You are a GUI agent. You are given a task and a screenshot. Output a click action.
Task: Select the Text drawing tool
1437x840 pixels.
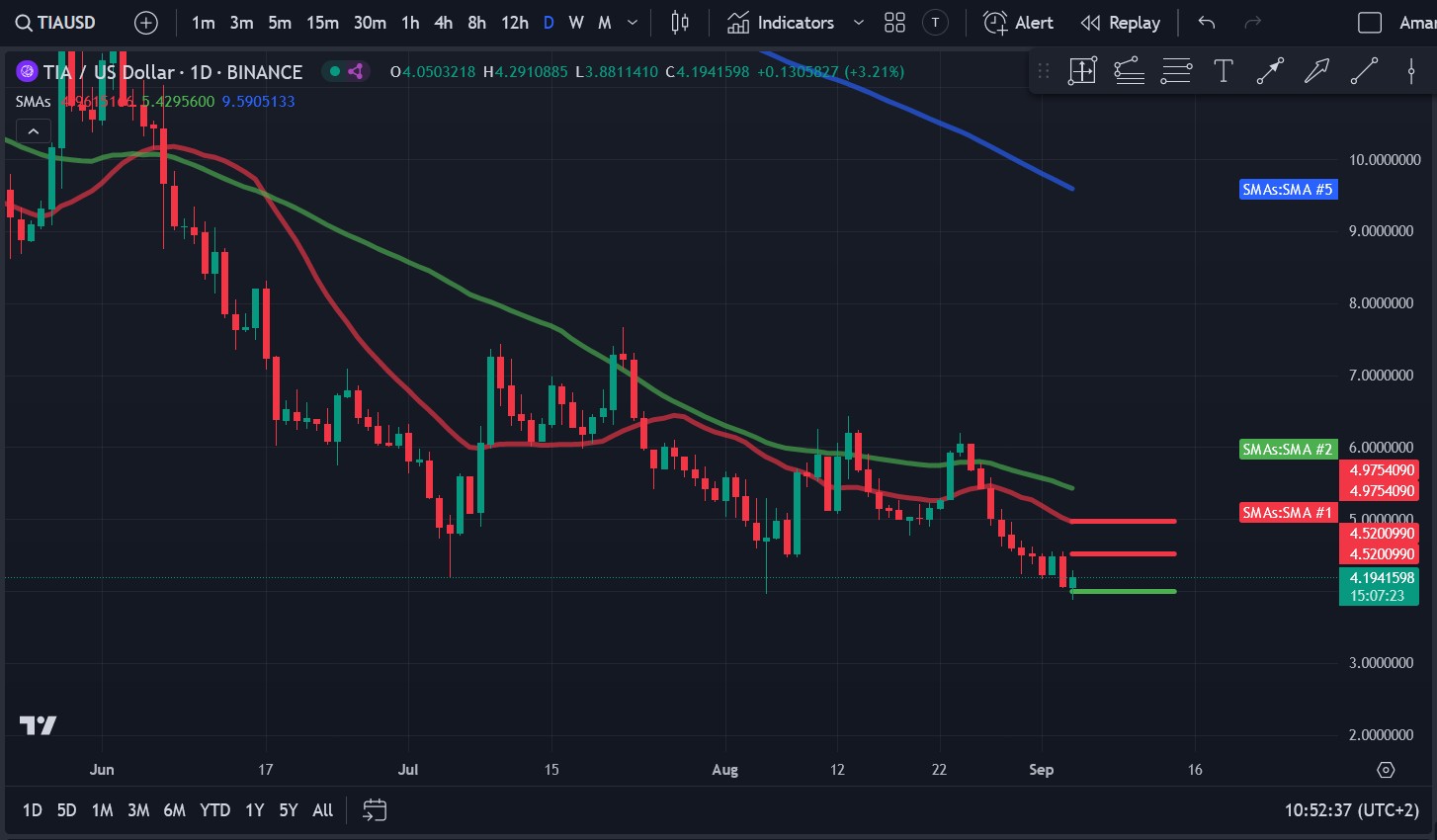point(1223,70)
